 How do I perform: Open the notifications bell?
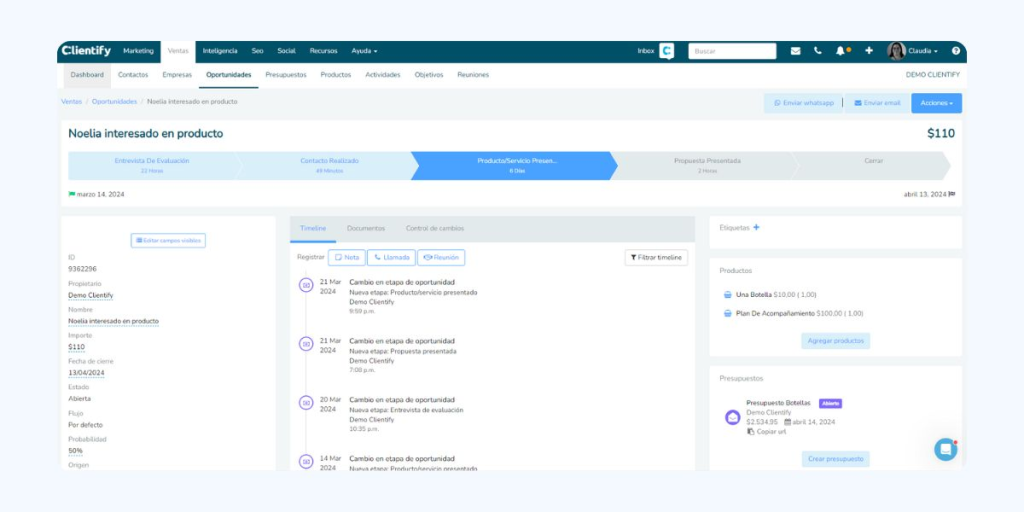[x=841, y=51]
